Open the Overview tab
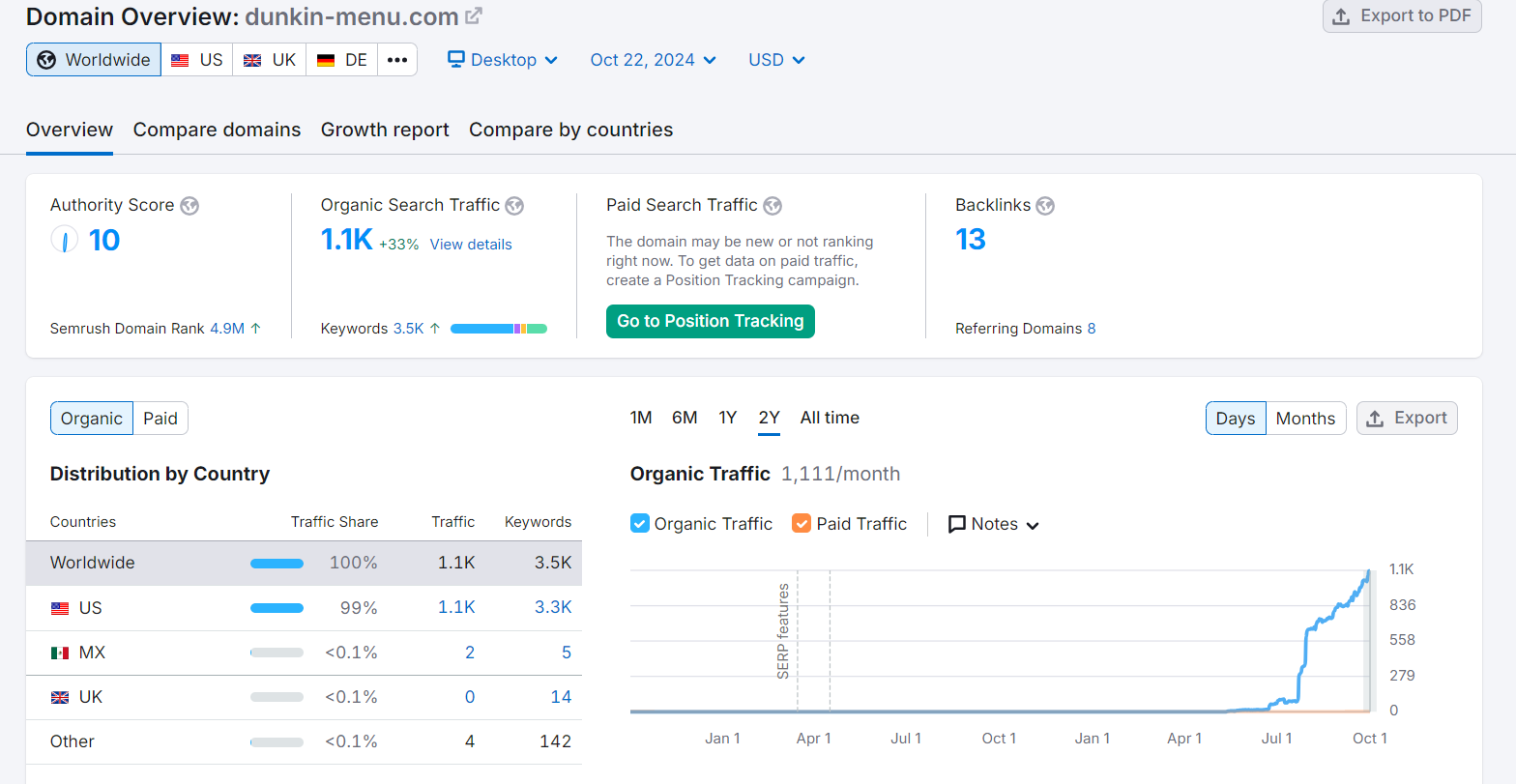Image resolution: width=1516 pixels, height=784 pixels. tap(70, 130)
